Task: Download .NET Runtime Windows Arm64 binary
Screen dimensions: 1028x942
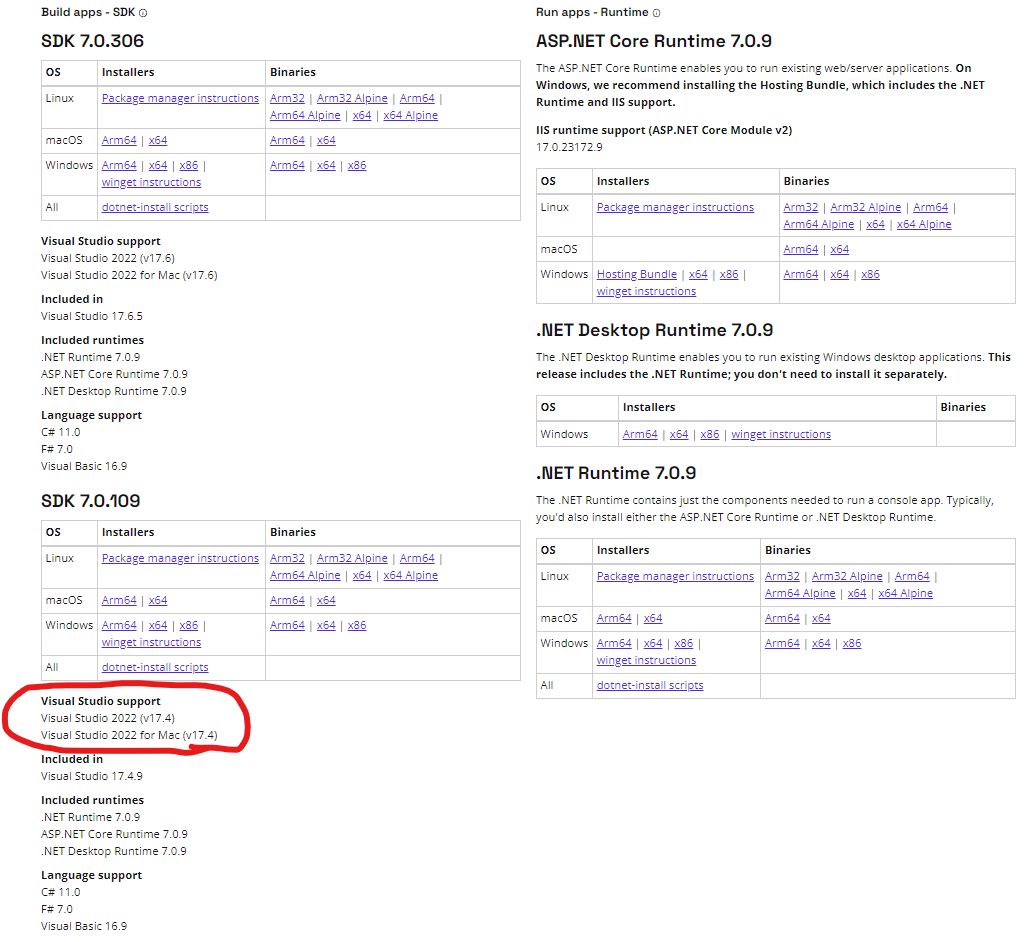Action: (x=782, y=643)
